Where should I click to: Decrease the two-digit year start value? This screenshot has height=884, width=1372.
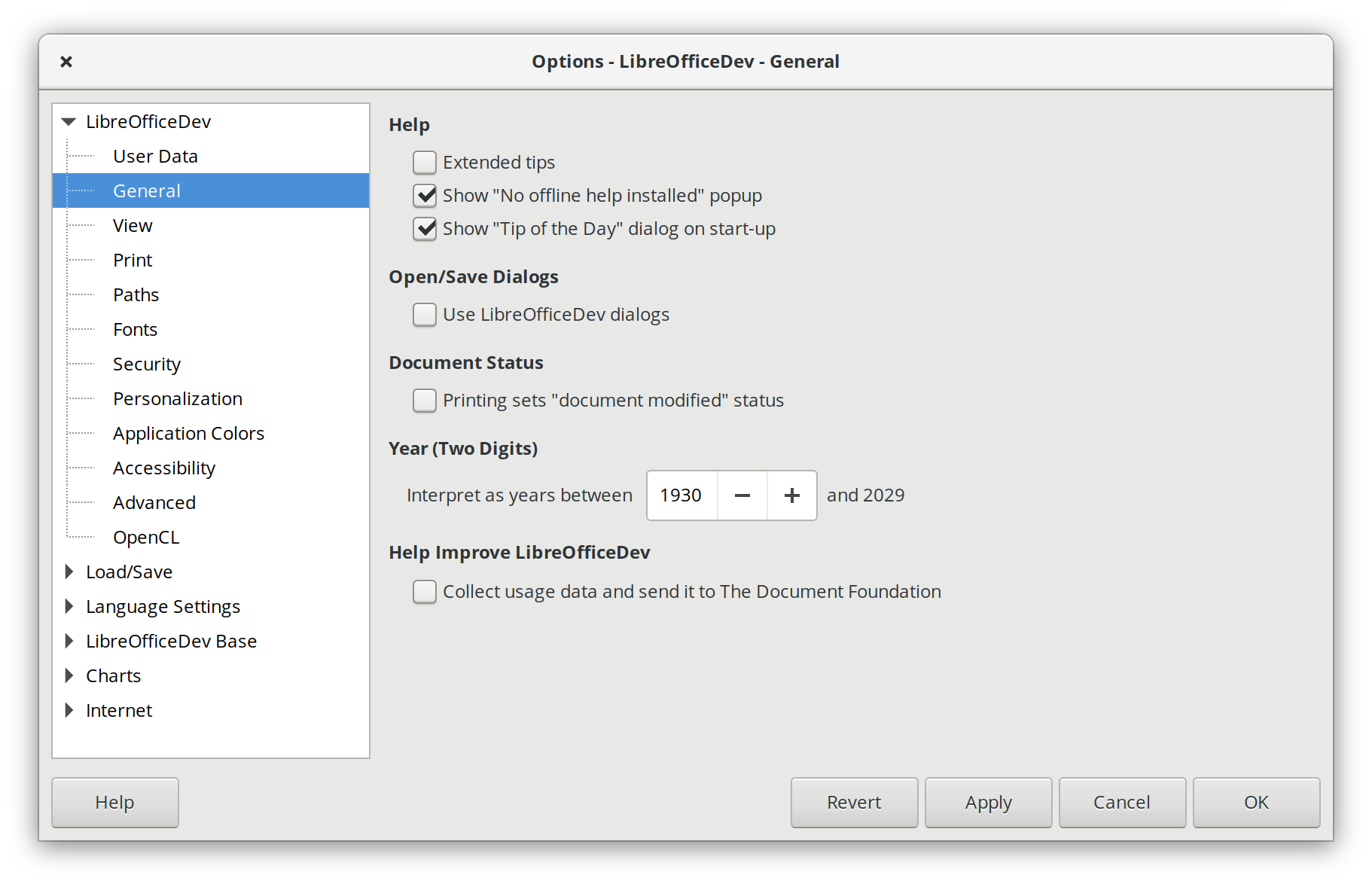(742, 495)
